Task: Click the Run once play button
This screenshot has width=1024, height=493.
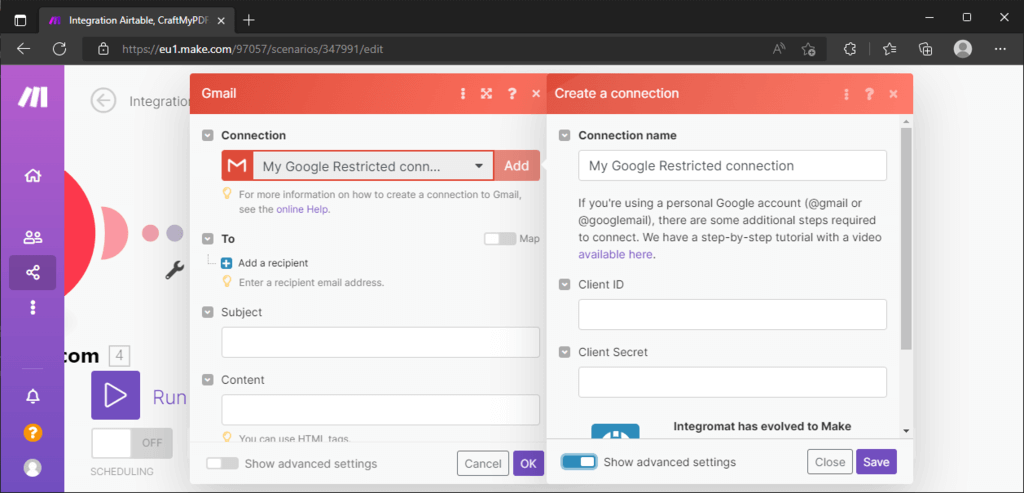Action: tap(116, 395)
